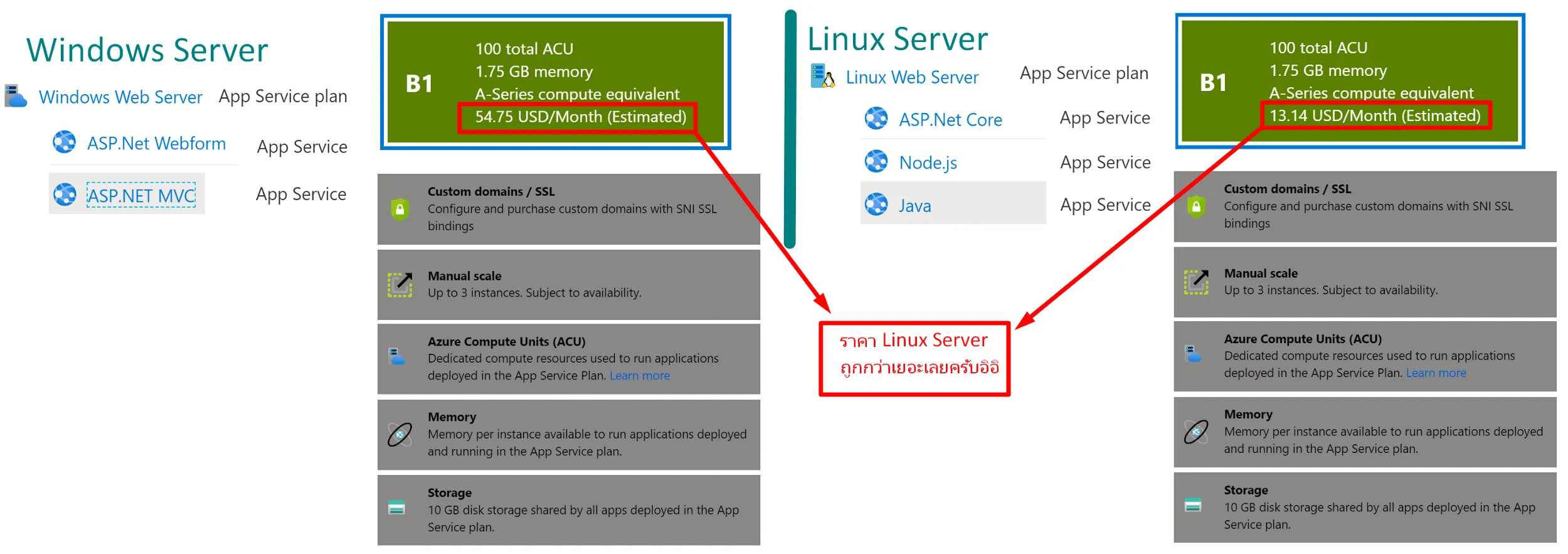Click the Linux 'Memory' feature title
The height and width of the screenshot is (554, 1568).
[x=1248, y=415]
